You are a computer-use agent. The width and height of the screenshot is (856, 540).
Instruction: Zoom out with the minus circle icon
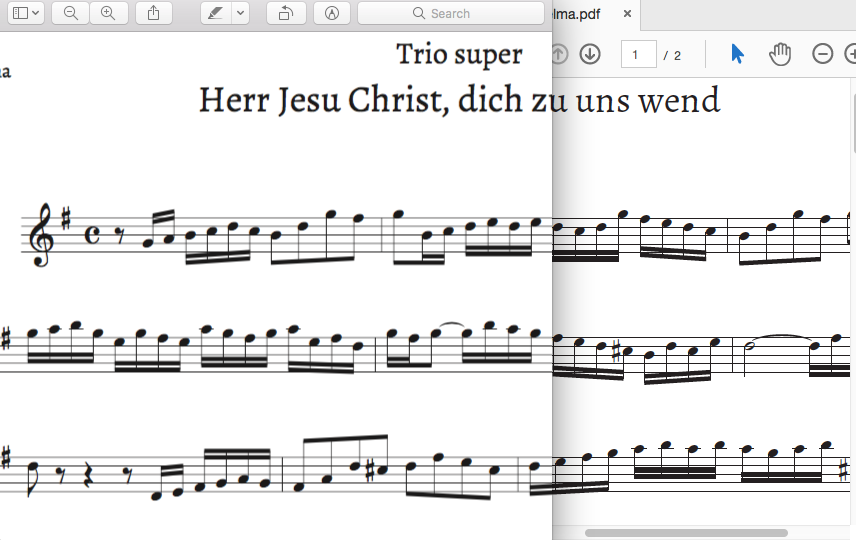pyautogui.click(x=822, y=54)
